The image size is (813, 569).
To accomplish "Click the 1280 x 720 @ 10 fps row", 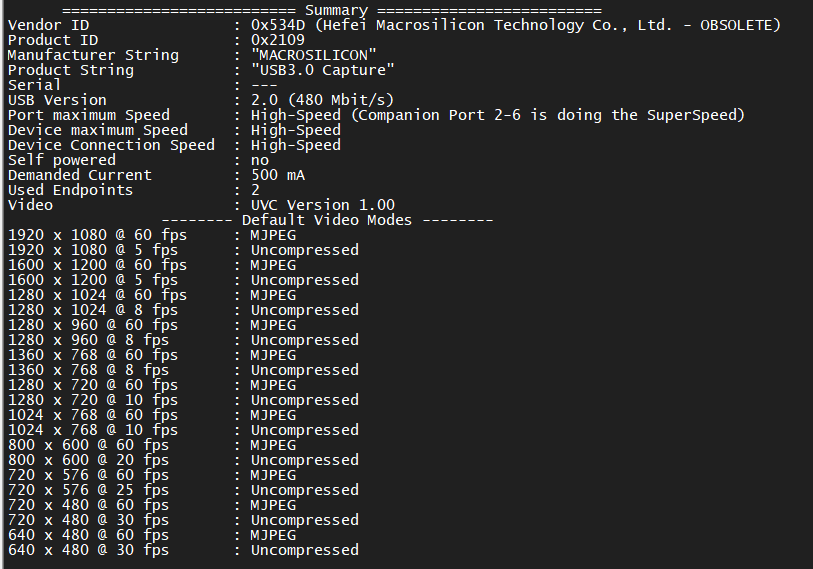I will tap(183, 400).
